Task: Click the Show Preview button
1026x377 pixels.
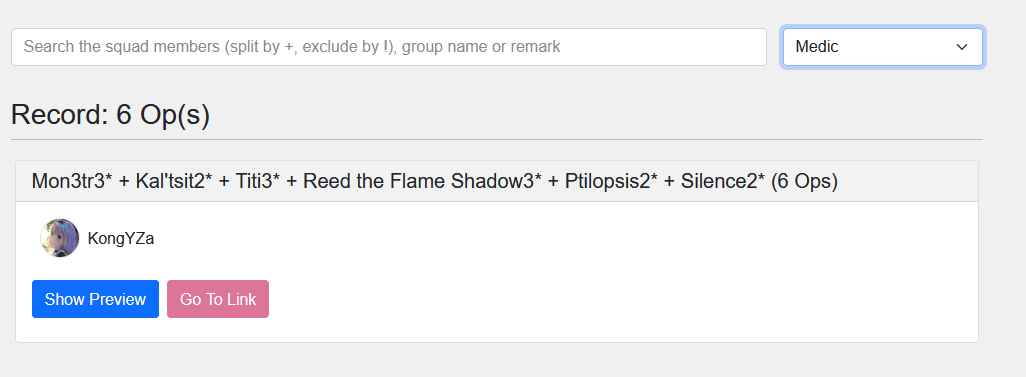Action: coord(96,299)
